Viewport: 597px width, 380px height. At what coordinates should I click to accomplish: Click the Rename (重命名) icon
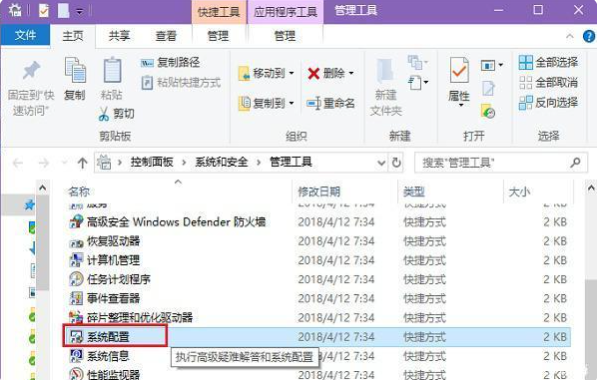click(314, 103)
